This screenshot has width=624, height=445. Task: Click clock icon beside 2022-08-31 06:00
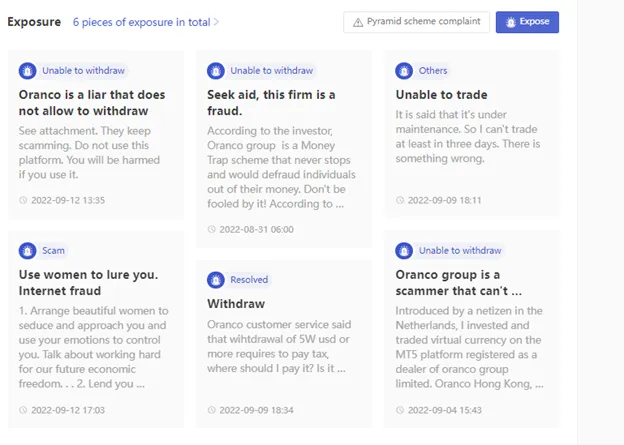211,229
